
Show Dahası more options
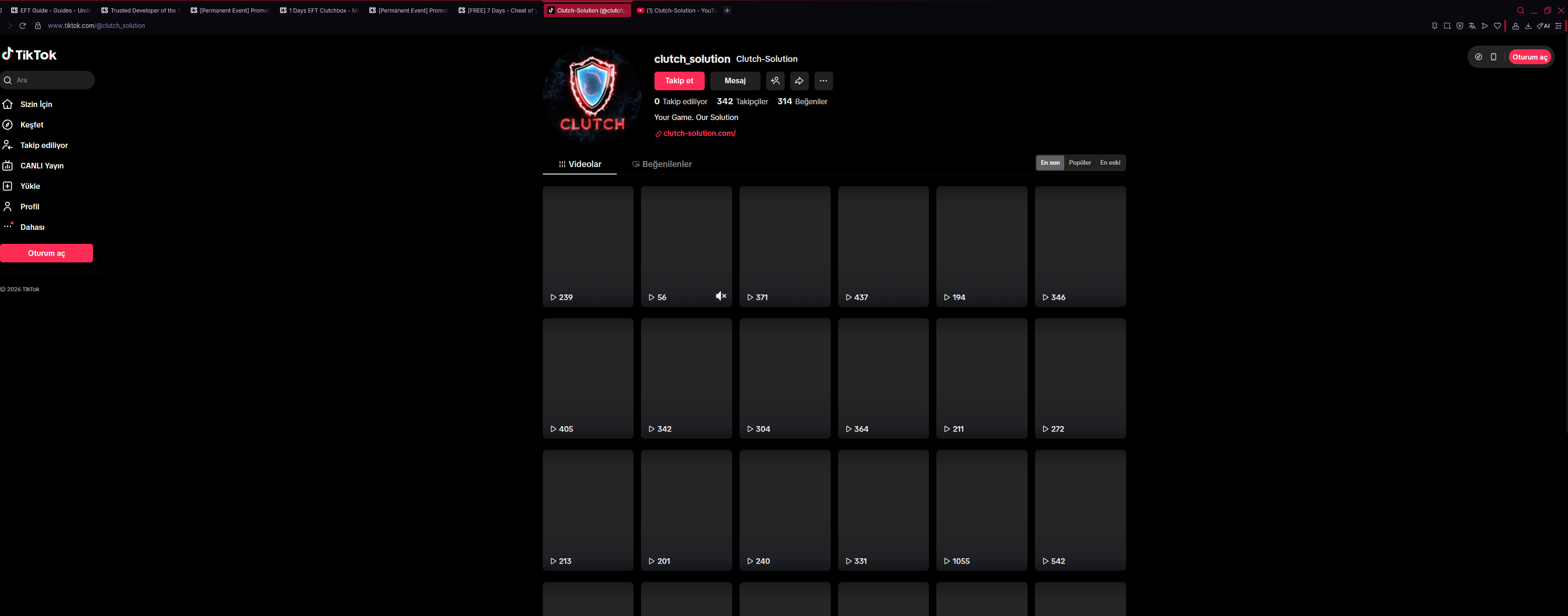24,227
